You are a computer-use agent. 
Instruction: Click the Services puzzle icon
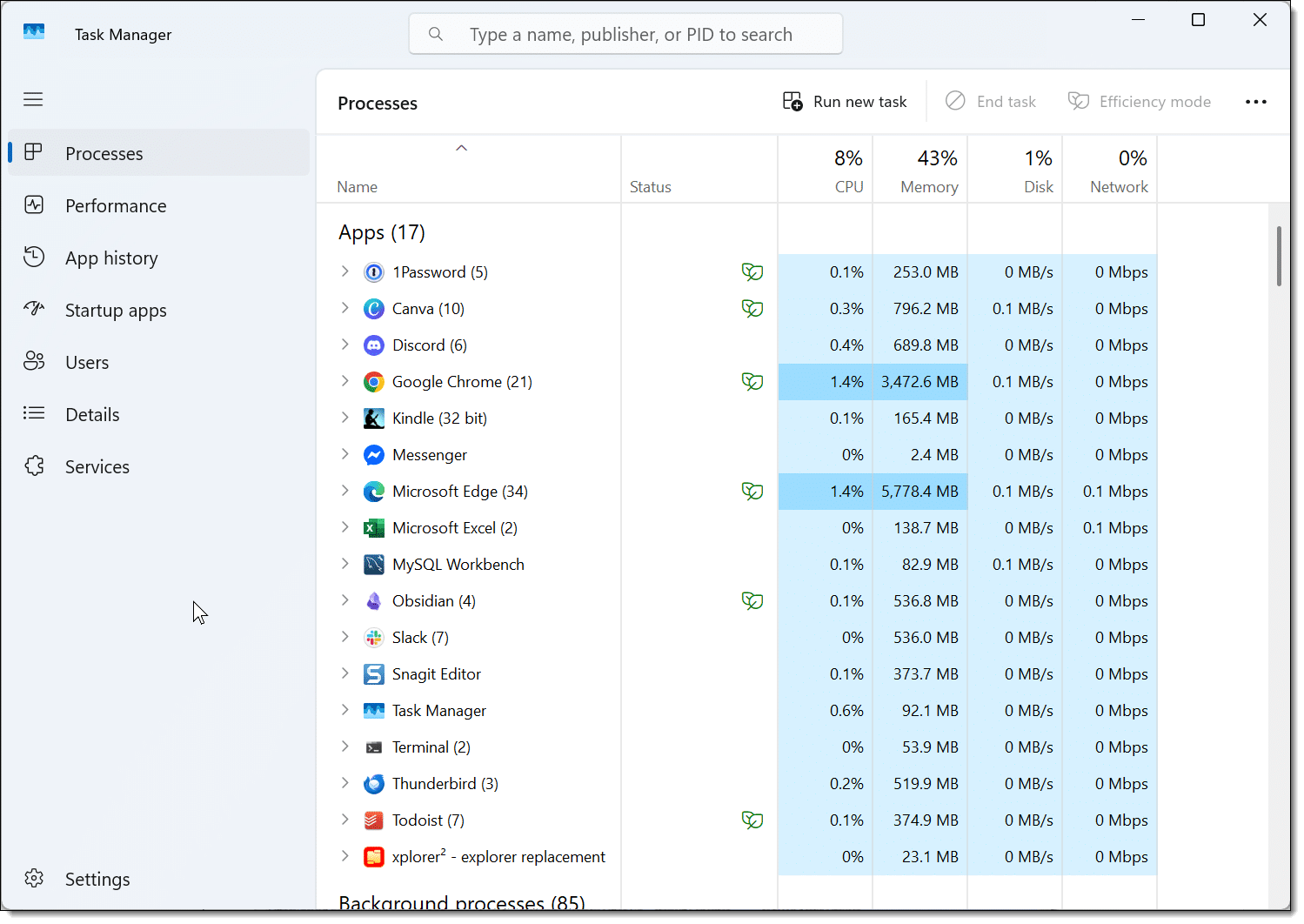coord(34,466)
